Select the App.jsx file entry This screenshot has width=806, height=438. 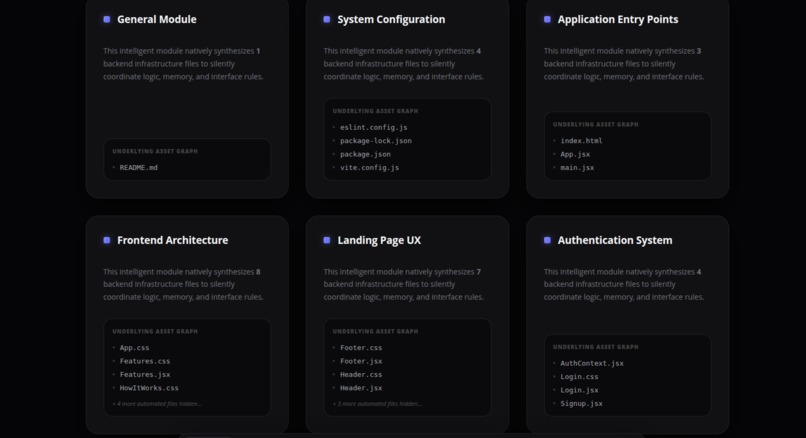pos(575,154)
